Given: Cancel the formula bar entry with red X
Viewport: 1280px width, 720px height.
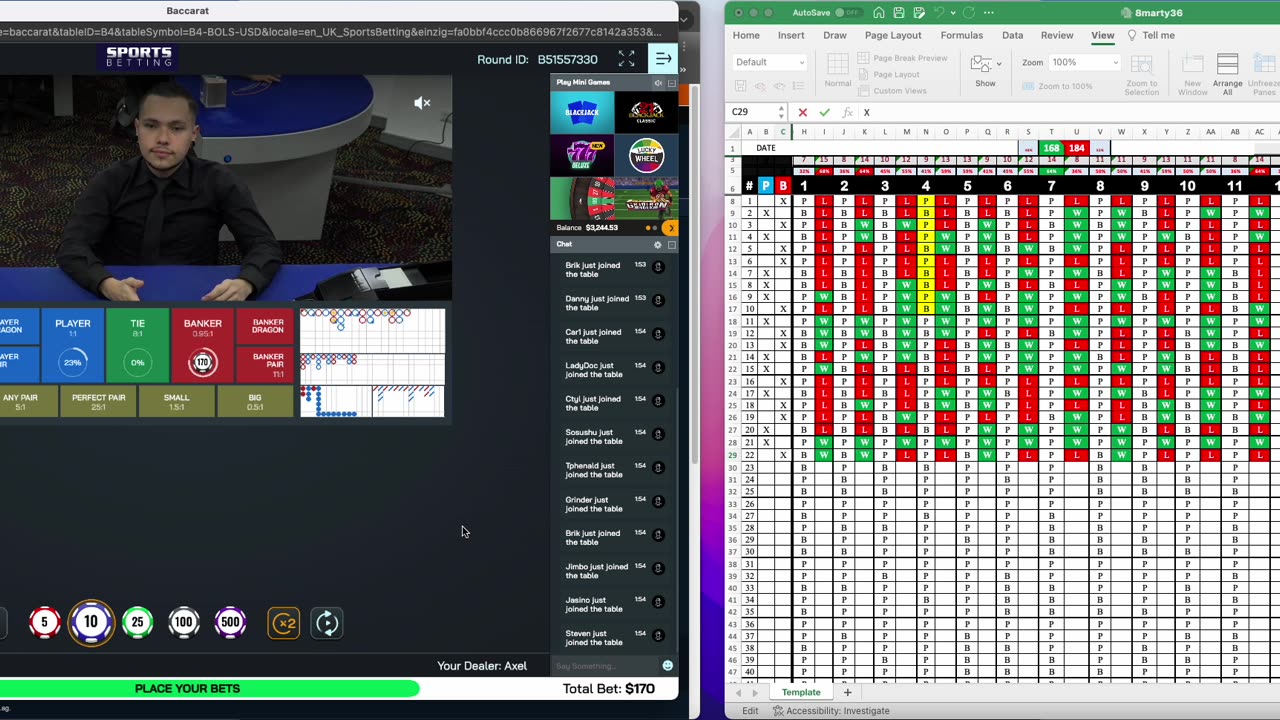Looking at the screenshot, I should pyautogui.click(x=802, y=112).
